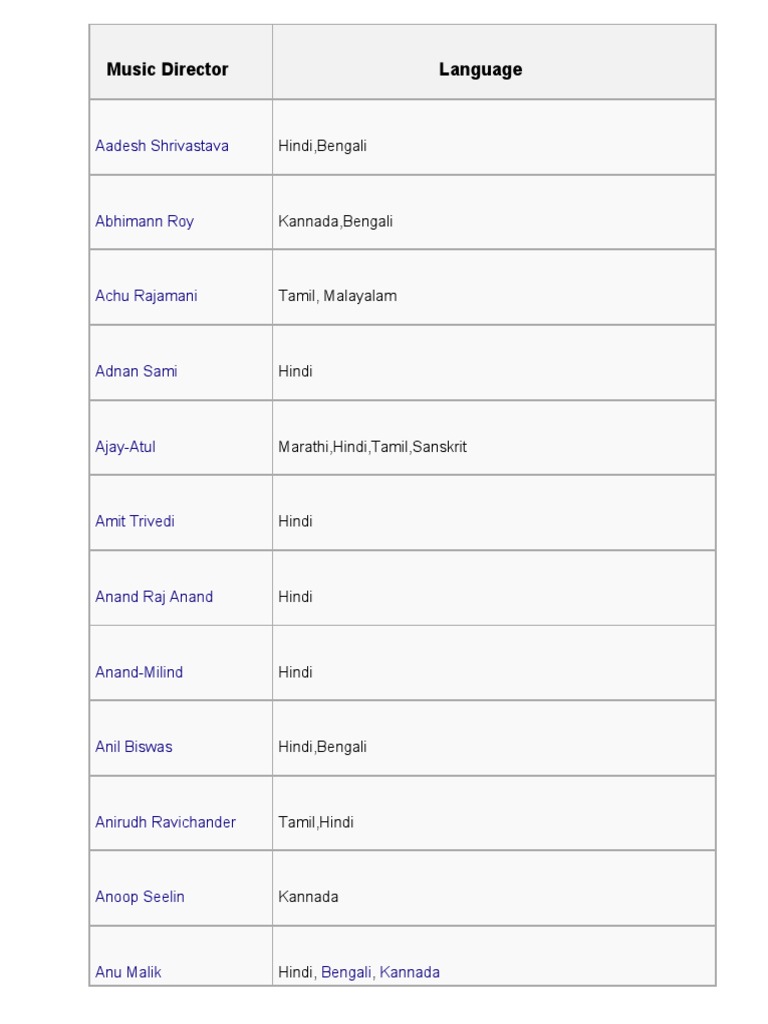Select the Ajay-Atul link
The image size is (768, 1024).
pyautogui.click(x=125, y=447)
